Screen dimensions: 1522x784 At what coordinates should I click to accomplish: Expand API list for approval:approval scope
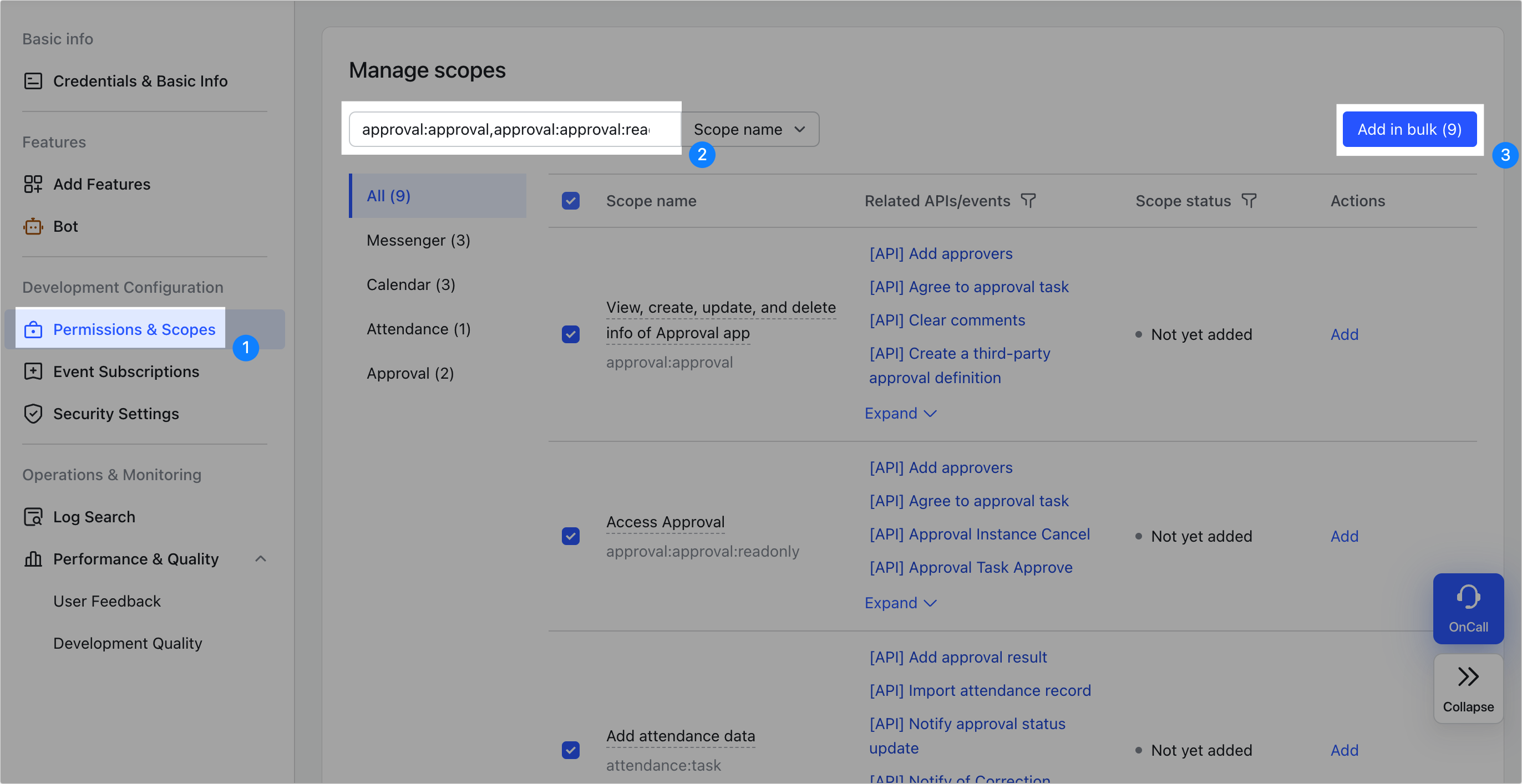pos(900,414)
